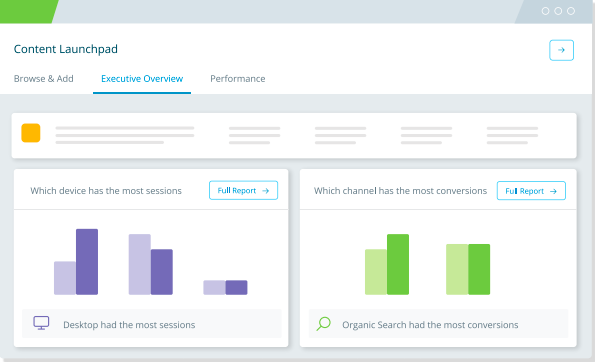Viewport: 595px width, 362px height.
Task: Click the 'Which device has the most sessions' heading
Action: [106, 190]
